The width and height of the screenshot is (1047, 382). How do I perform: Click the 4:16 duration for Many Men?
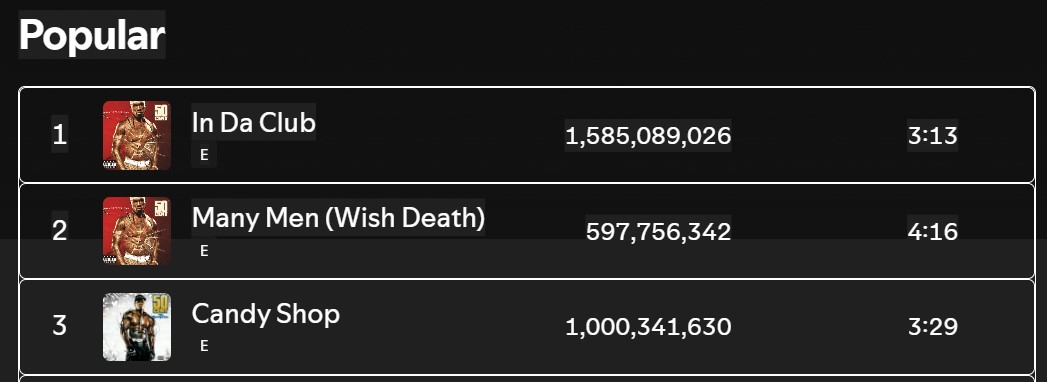[933, 232]
